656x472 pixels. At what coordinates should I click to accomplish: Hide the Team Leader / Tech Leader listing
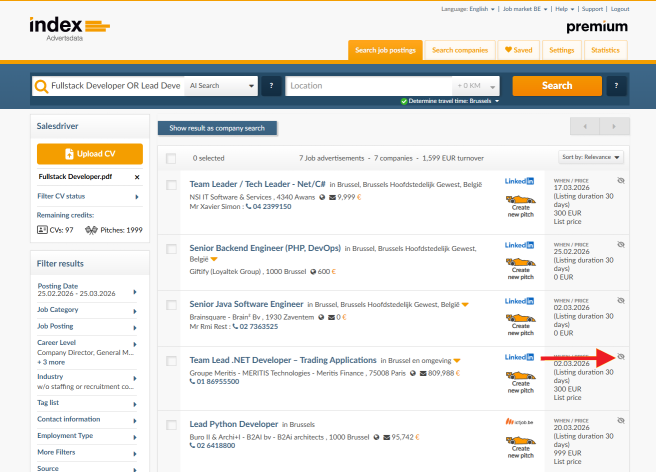tap(621, 180)
